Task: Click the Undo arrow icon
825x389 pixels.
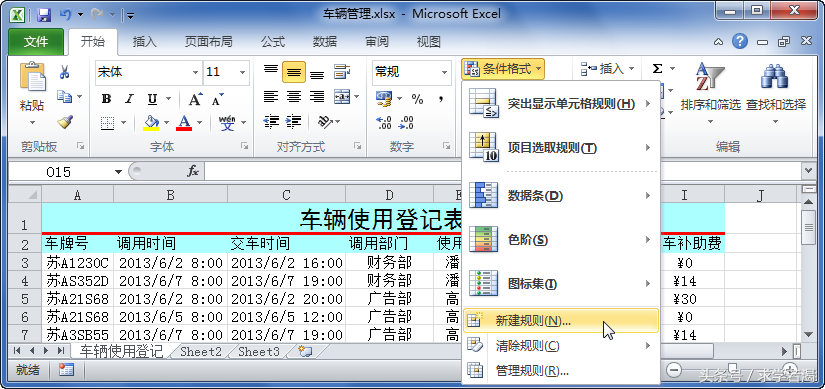Action: [66, 15]
